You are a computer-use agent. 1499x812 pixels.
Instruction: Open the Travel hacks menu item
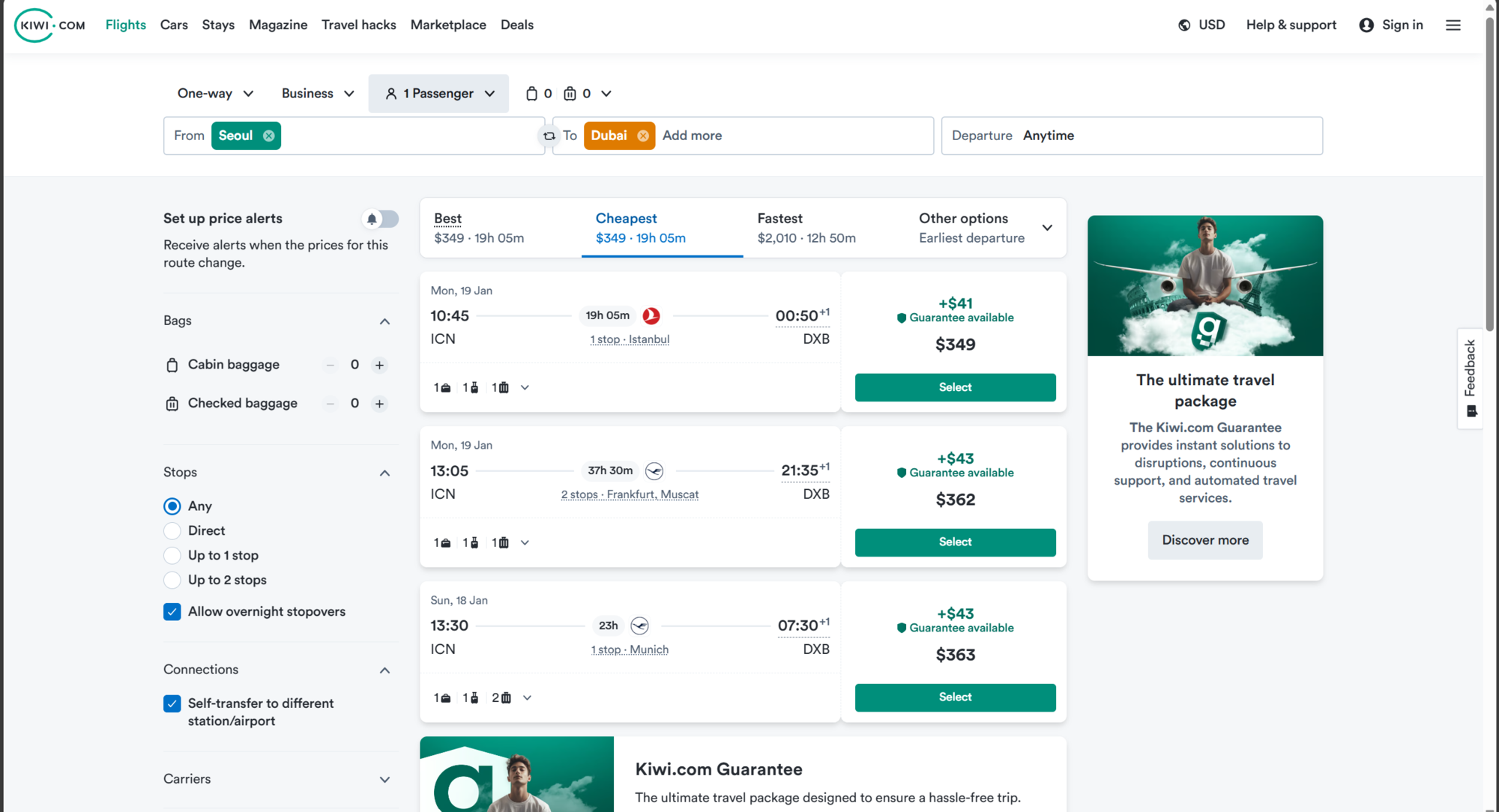(x=359, y=25)
